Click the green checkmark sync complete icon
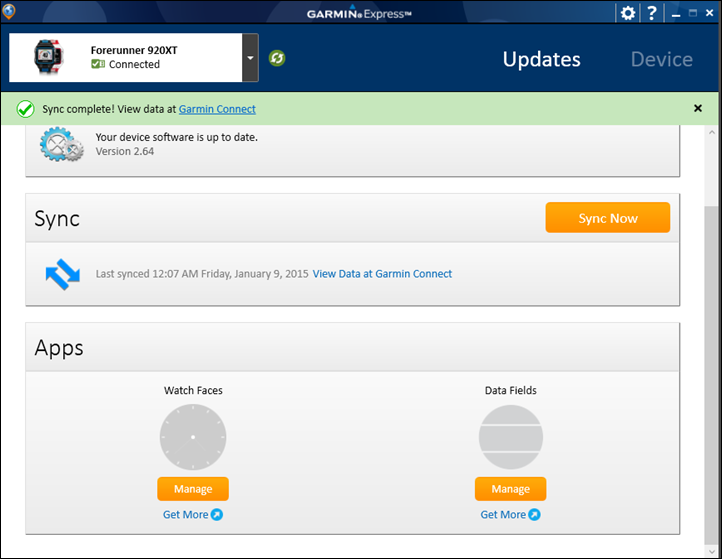This screenshot has width=722, height=559. click(x=25, y=109)
